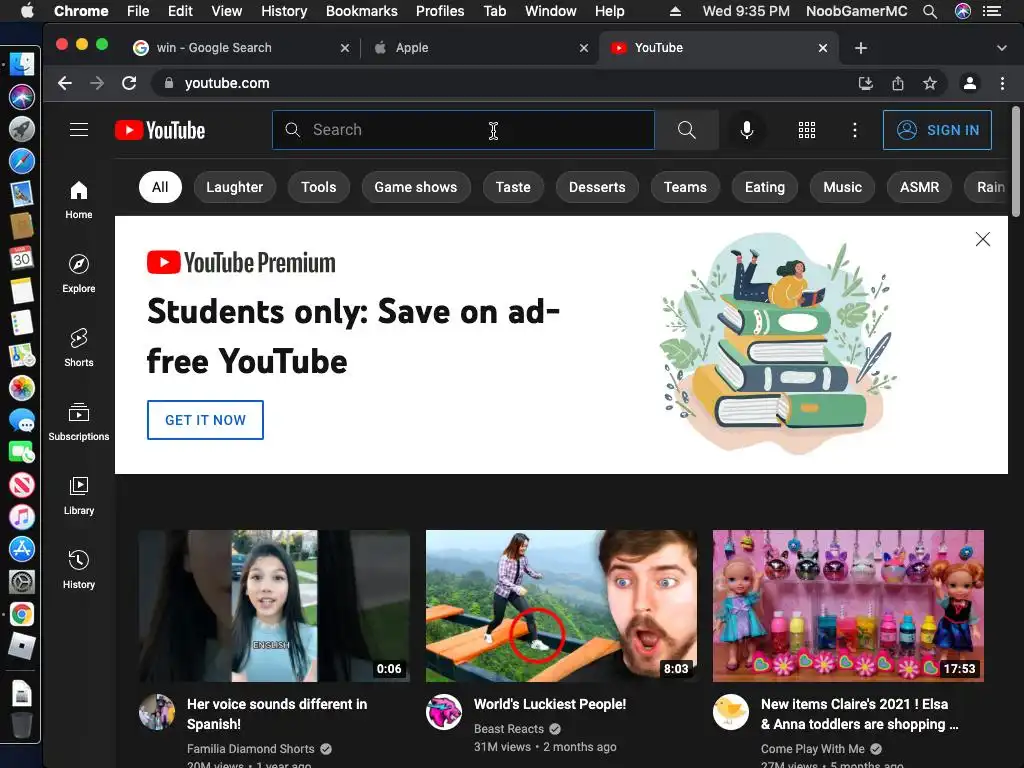Click the Familia Diamond Shorts channel avatar
1024x768 pixels.
click(157, 712)
